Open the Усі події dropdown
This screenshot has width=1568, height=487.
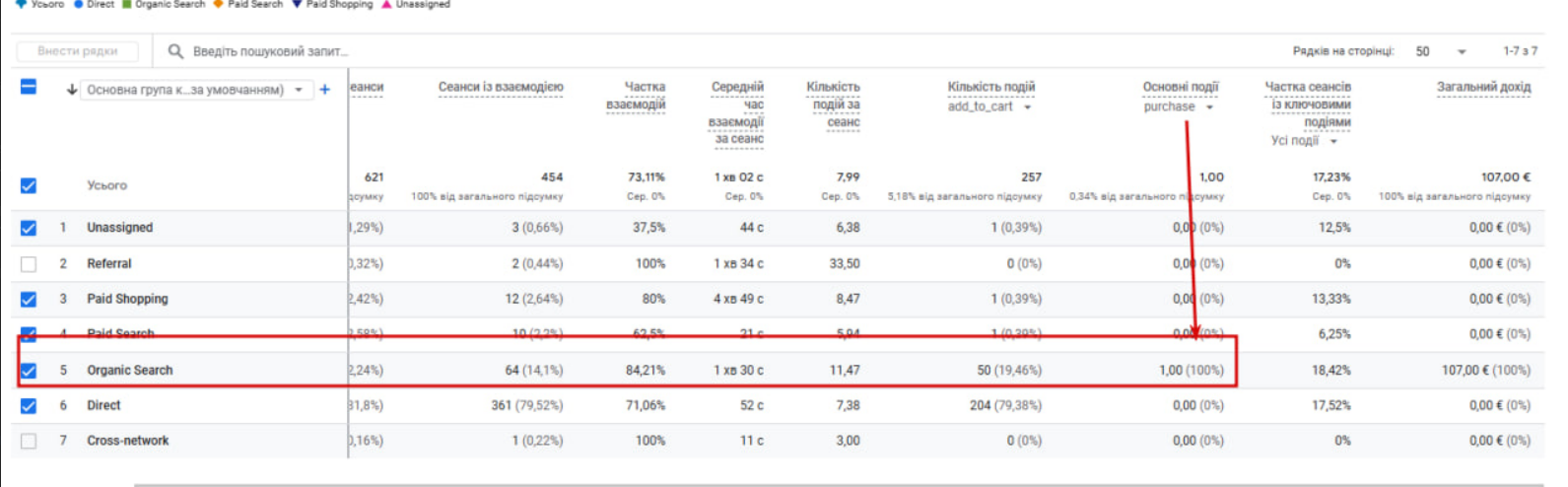click(x=1304, y=141)
